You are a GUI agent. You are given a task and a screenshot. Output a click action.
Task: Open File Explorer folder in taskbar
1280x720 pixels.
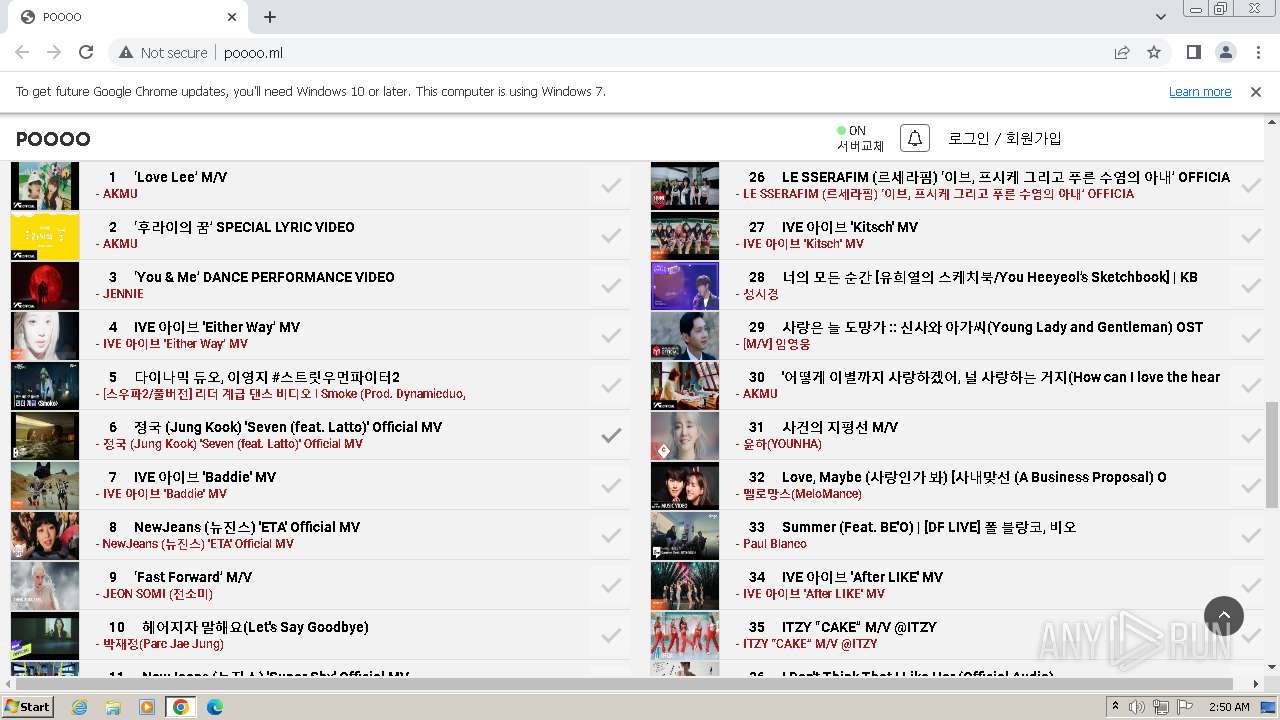[x=113, y=707]
